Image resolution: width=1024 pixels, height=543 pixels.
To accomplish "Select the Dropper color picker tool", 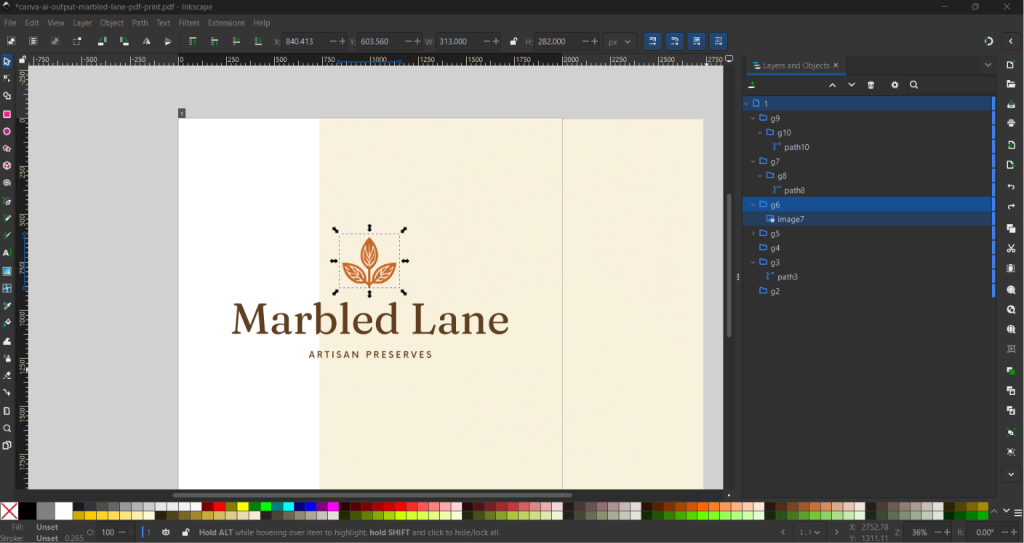I will coord(7,305).
